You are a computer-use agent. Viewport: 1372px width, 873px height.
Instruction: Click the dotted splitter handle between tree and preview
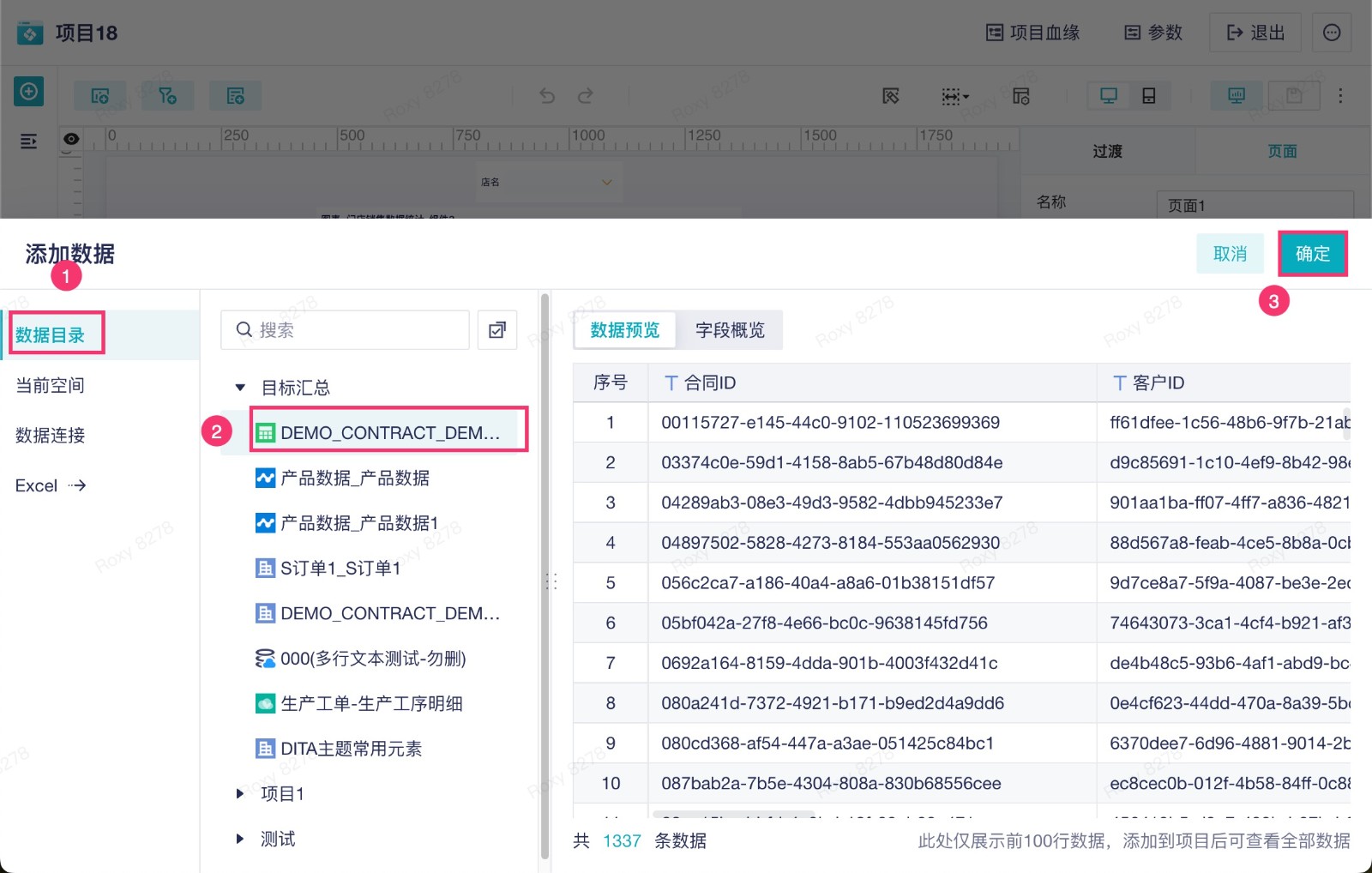[x=551, y=581]
